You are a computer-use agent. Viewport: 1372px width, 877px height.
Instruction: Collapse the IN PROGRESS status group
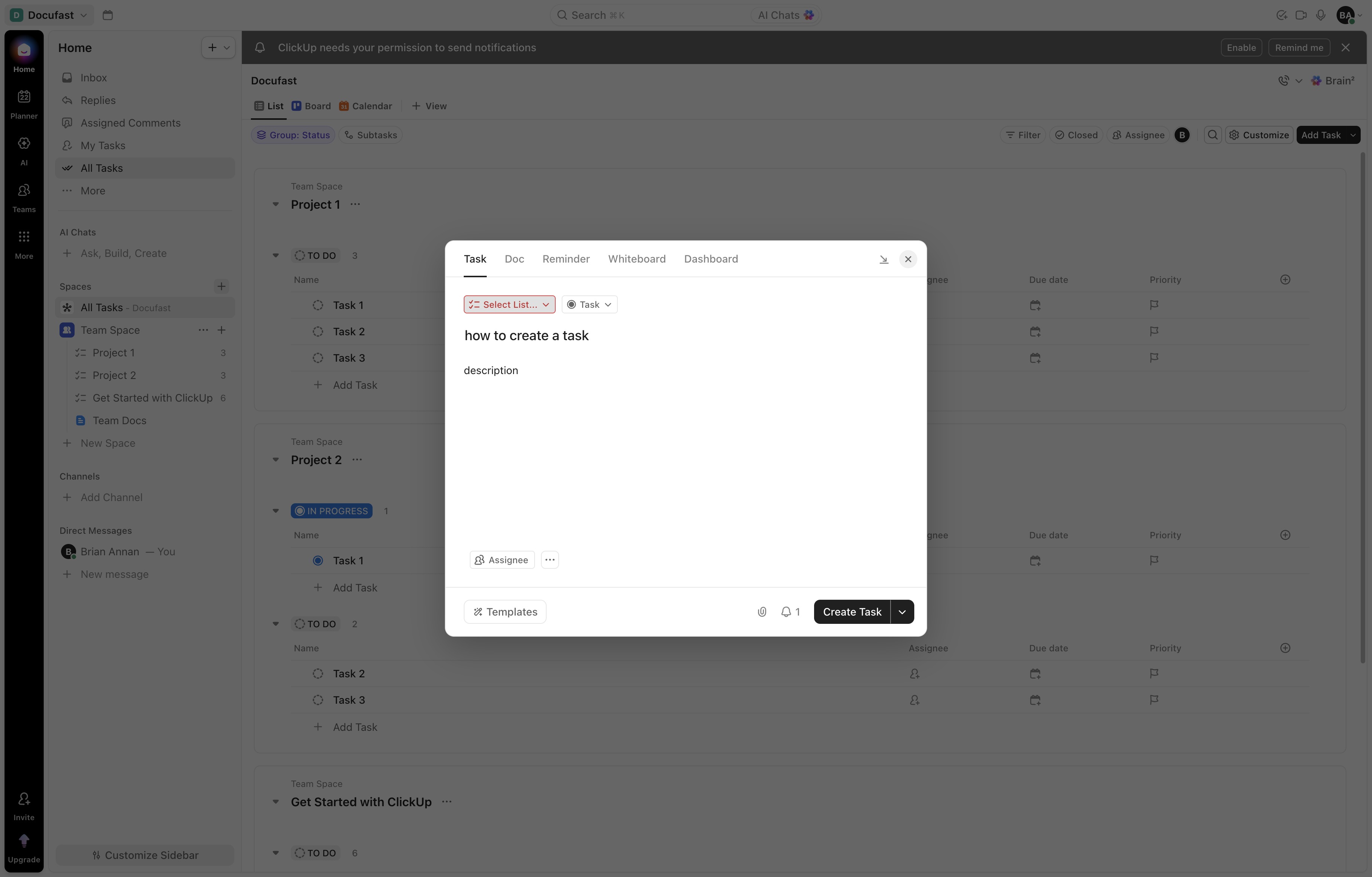pyautogui.click(x=276, y=511)
